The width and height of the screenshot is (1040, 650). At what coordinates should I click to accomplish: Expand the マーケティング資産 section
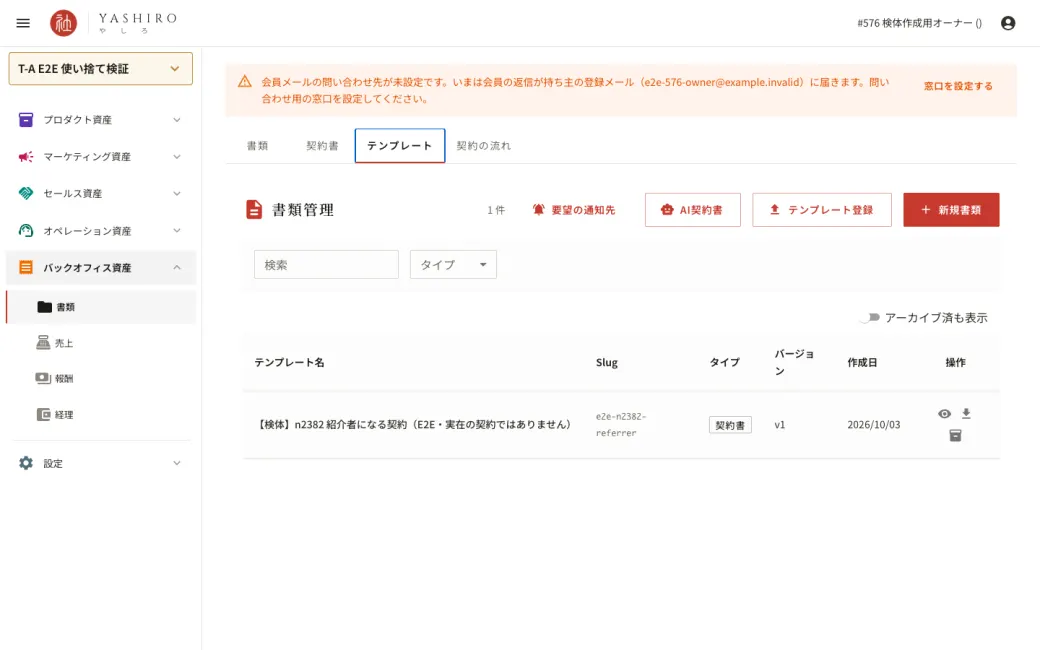coord(177,157)
